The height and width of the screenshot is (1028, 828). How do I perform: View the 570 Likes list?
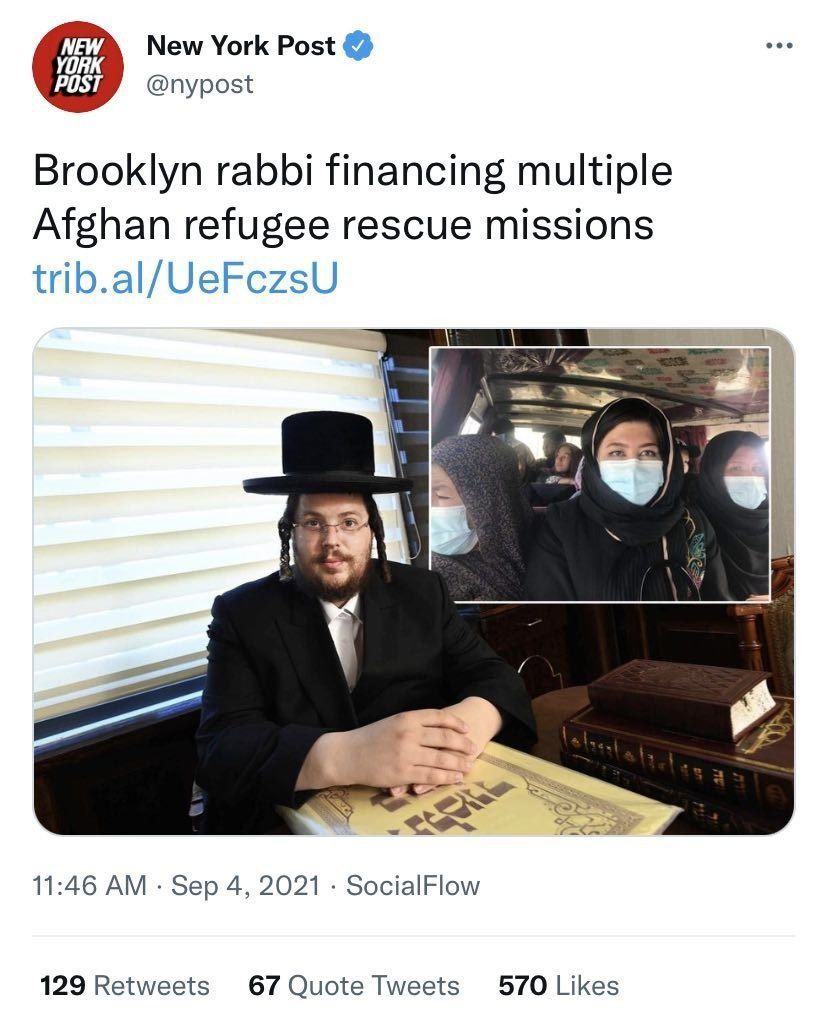[559, 985]
